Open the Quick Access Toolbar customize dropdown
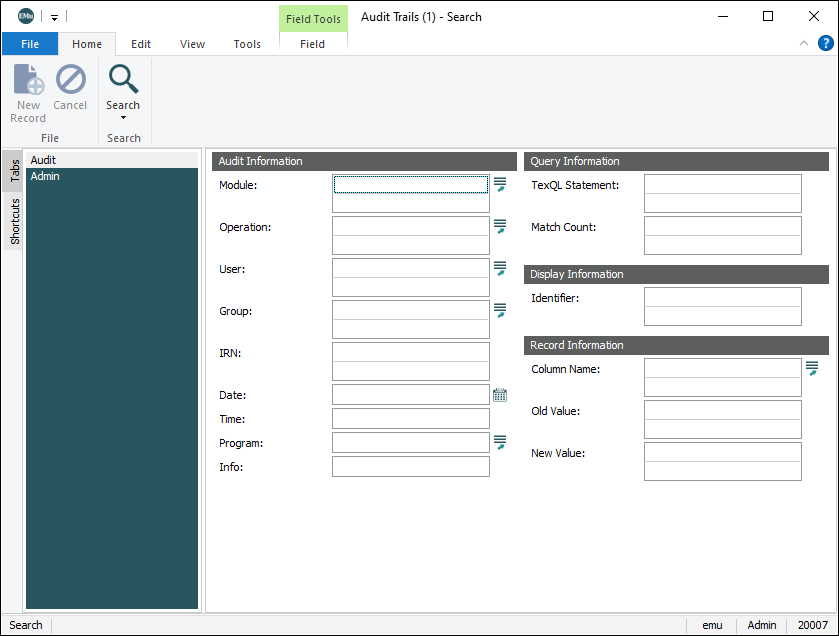Image resolution: width=839 pixels, height=636 pixels. click(54, 17)
